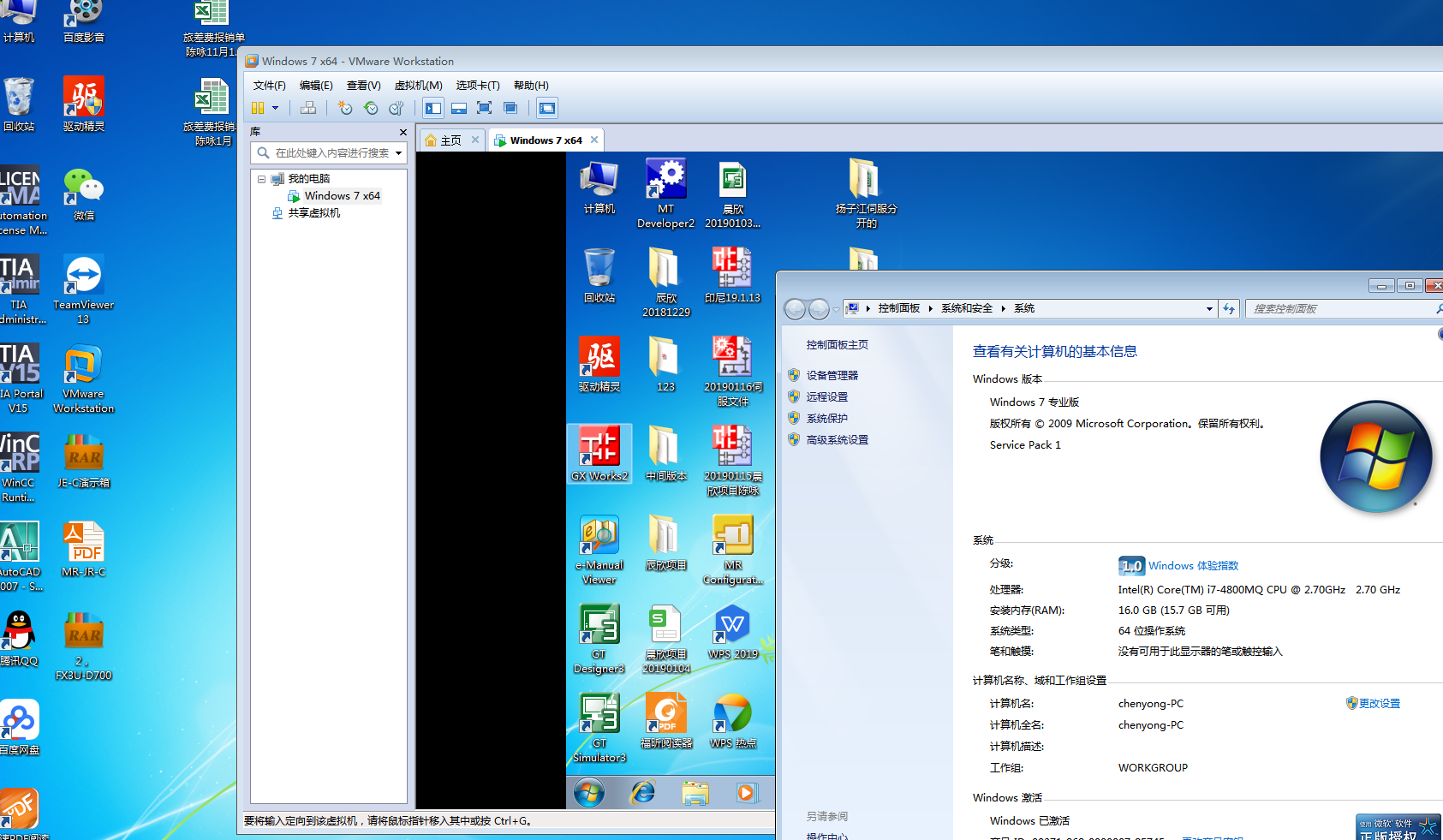1443x840 pixels.
Task: Open the power options dropdown arrow
Action: 276,108
